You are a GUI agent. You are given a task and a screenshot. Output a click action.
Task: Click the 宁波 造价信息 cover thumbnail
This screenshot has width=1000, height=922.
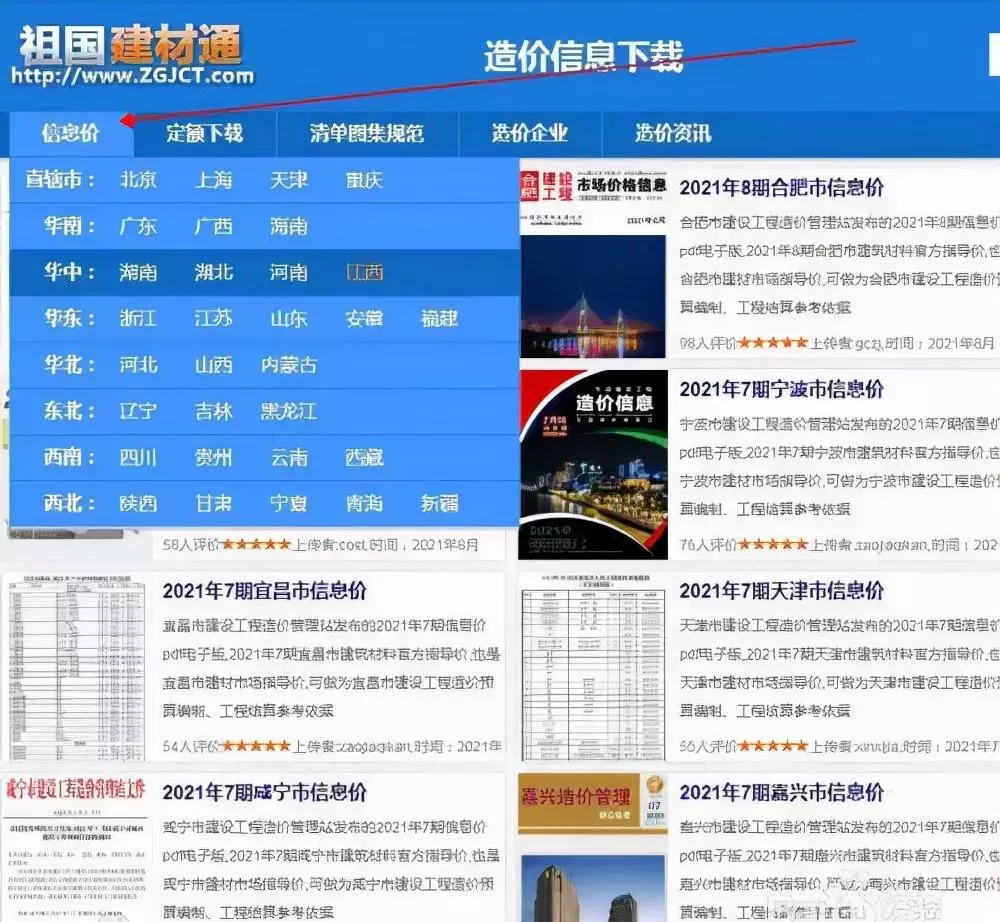[x=593, y=465]
